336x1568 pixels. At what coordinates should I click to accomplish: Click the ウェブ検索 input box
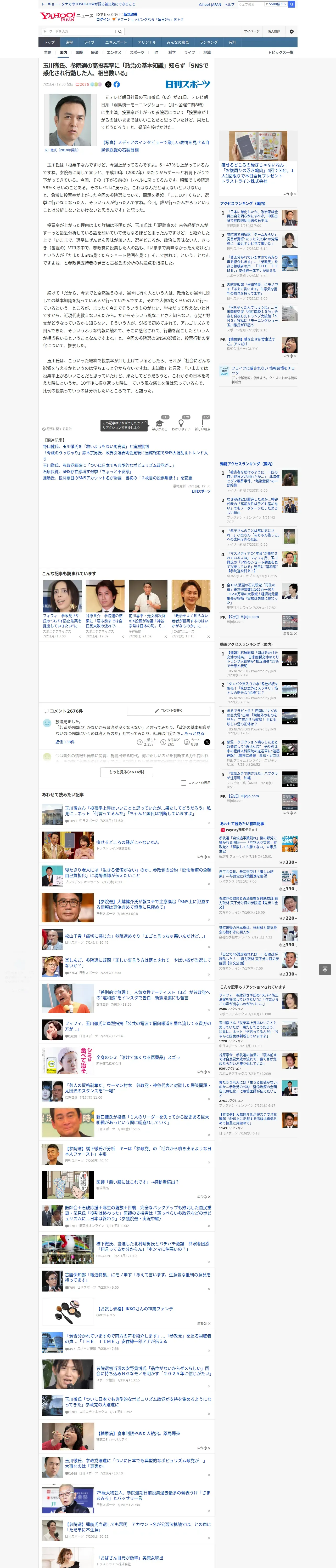[x=251, y=4]
